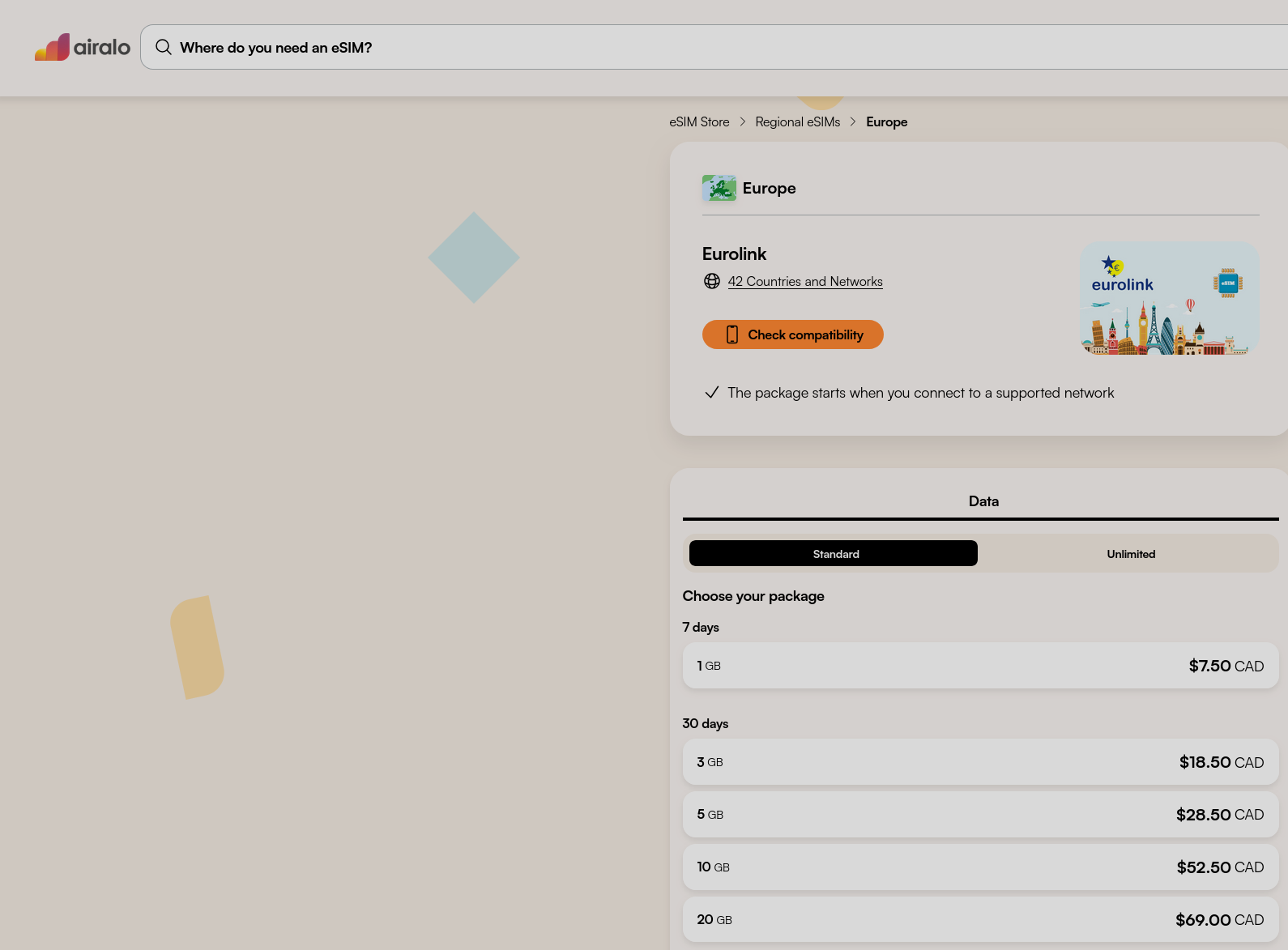1288x950 pixels.
Task: Click the checkmark icon near package note
Action: [x=711, y=393]
